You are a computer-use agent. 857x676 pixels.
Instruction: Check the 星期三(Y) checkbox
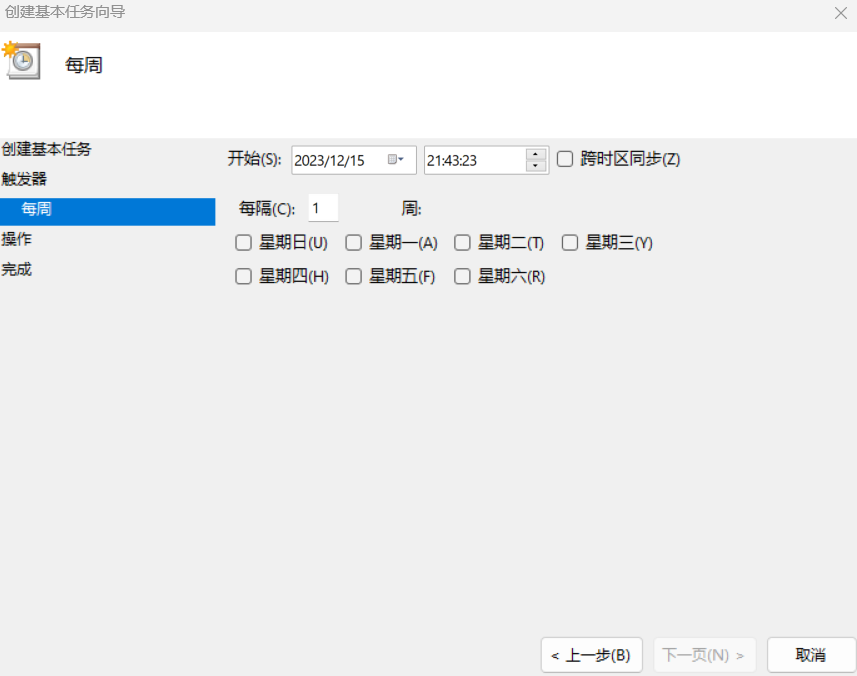(570, 242)
